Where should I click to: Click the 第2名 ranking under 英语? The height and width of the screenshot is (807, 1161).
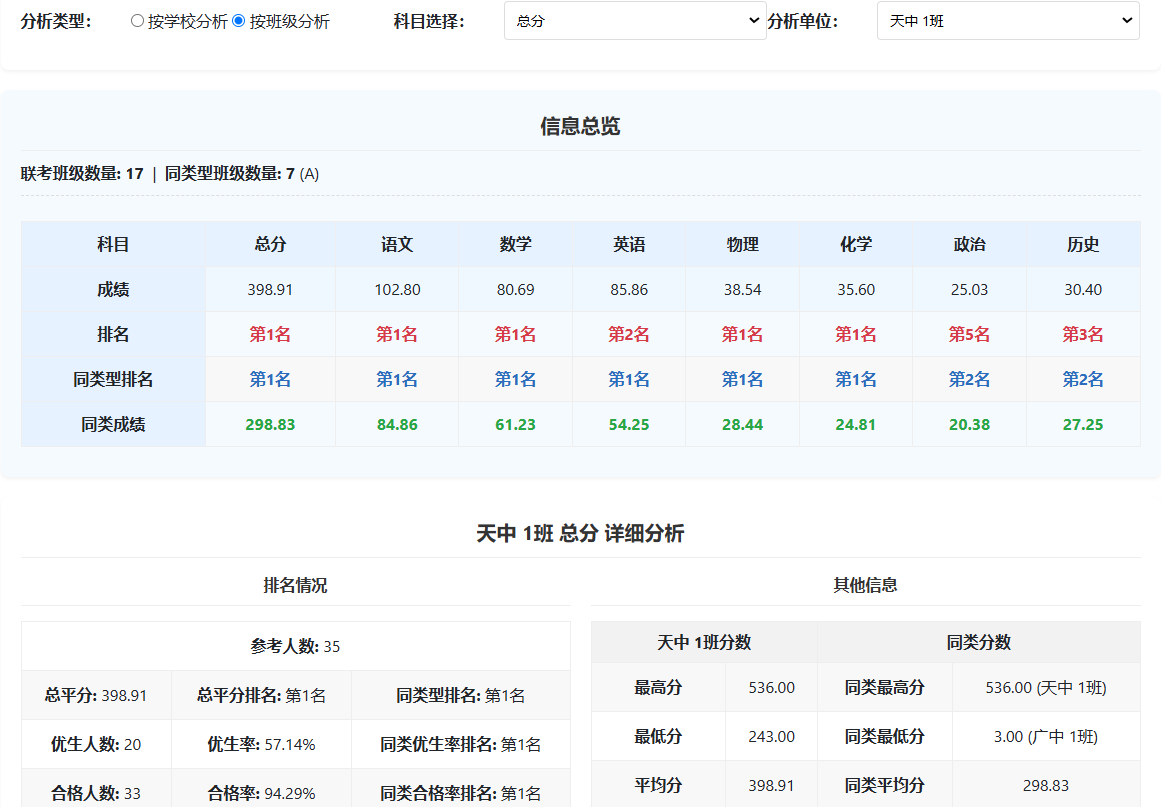point(629,334)
